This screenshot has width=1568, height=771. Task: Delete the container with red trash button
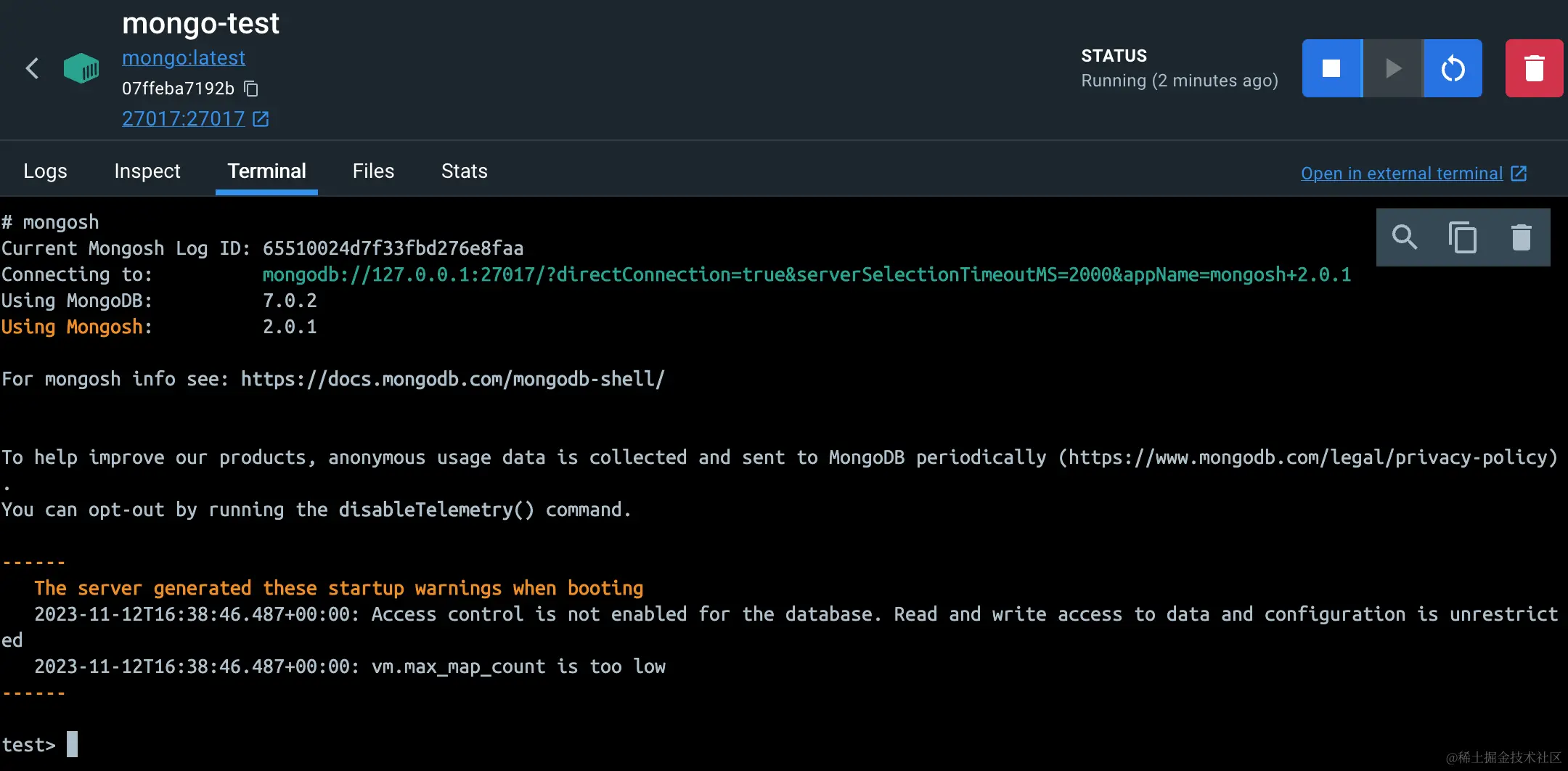point(1534,68)
